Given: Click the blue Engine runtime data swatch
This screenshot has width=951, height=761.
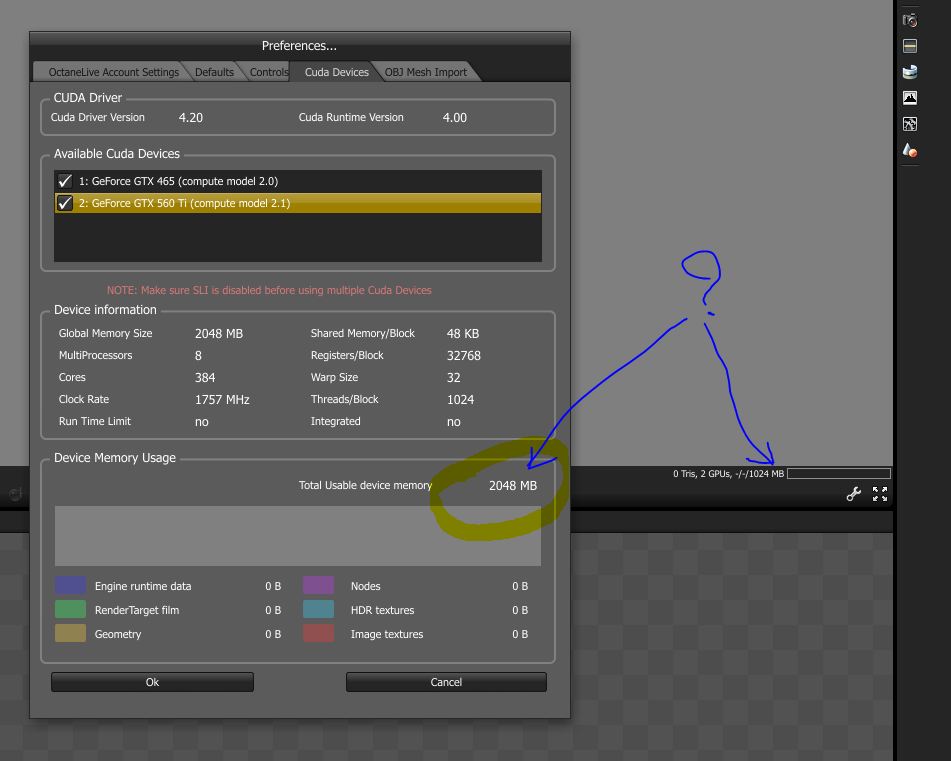Looking at the screenshot, I should tap(70, 585).
